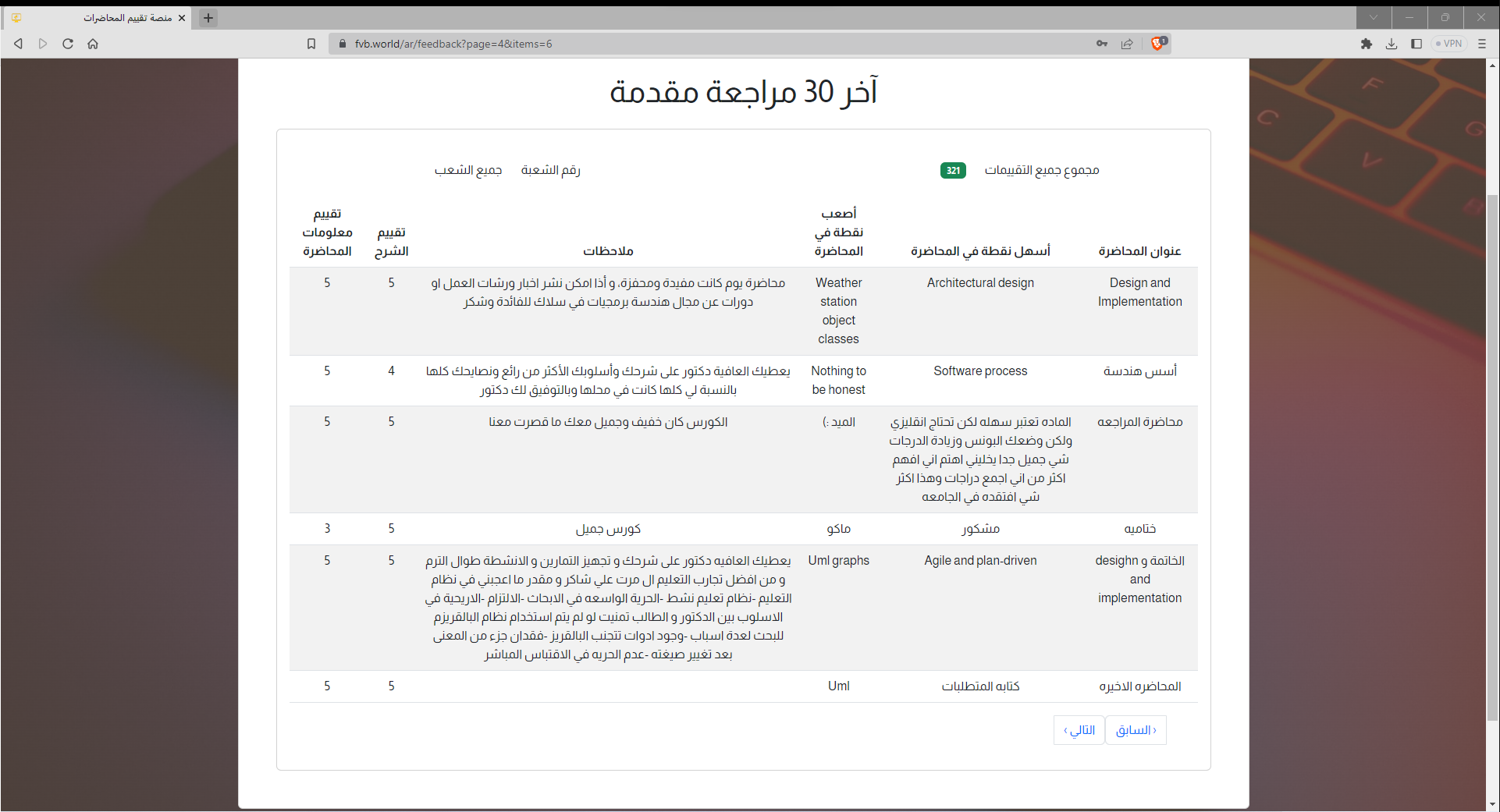Image resolution: width=1500 pixels, height=812 pixels.
Task: Reload the current page
Action: click(x=68, y=44)
